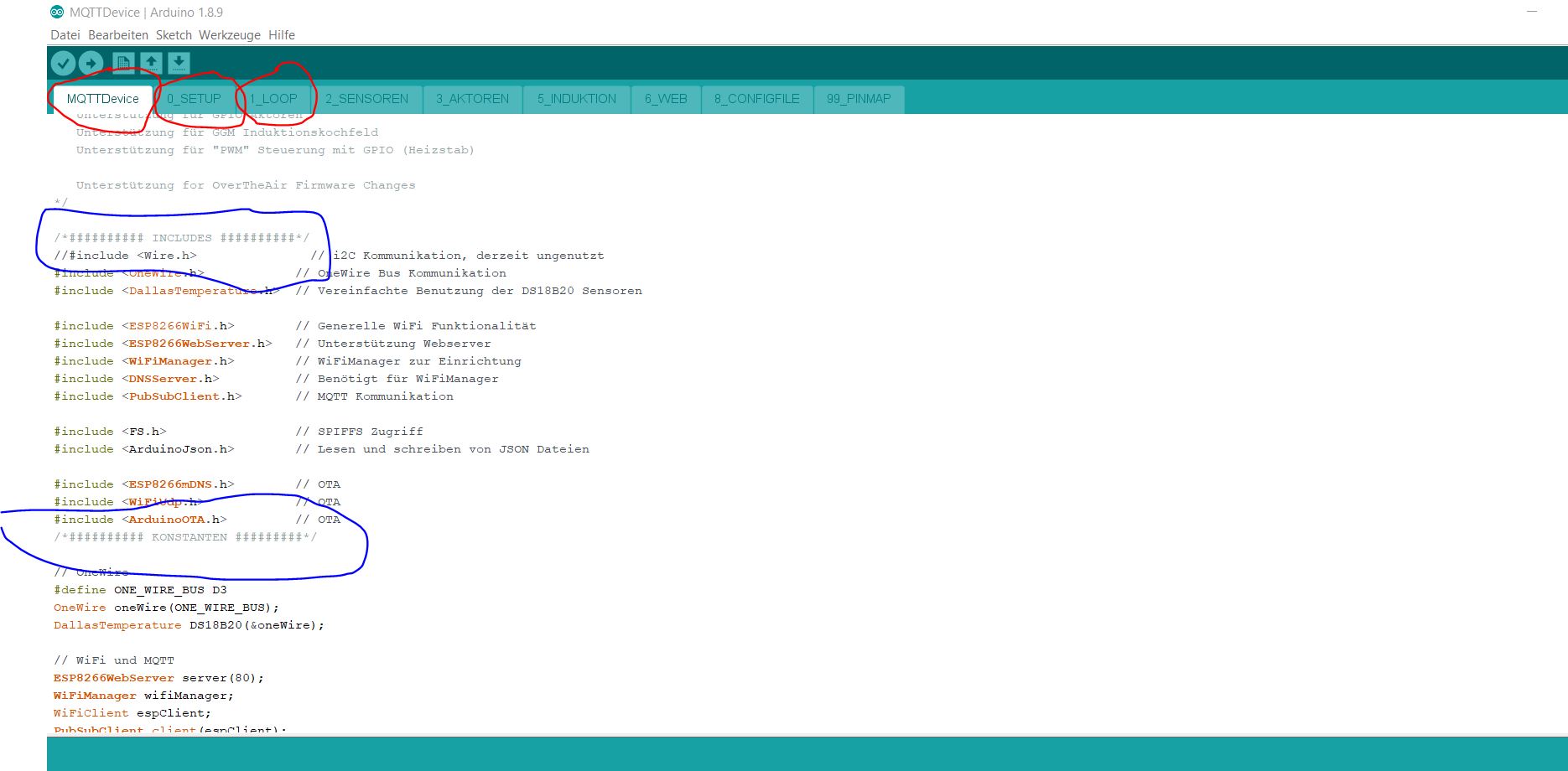1568x771 pixels.
Task: Switch to the 0_SETUP tab
Action: (194, 99)
